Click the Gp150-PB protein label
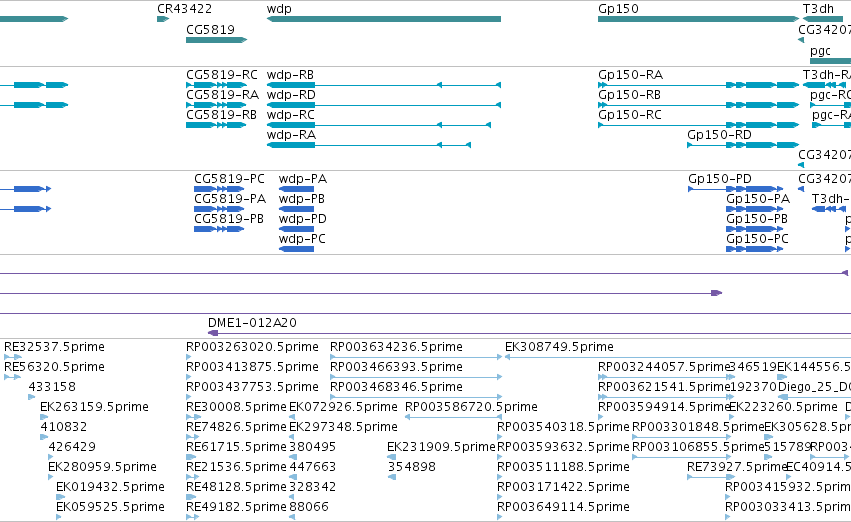 757,219
